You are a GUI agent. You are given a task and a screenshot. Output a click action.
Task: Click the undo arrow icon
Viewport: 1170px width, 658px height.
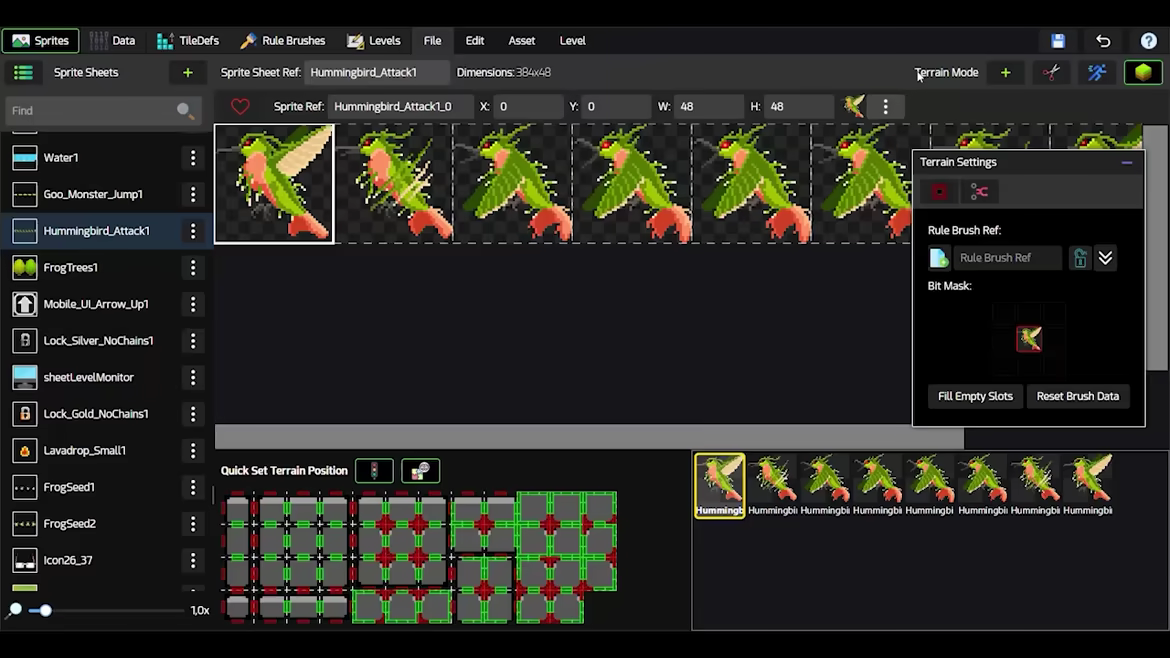[x=1103, y=41]
